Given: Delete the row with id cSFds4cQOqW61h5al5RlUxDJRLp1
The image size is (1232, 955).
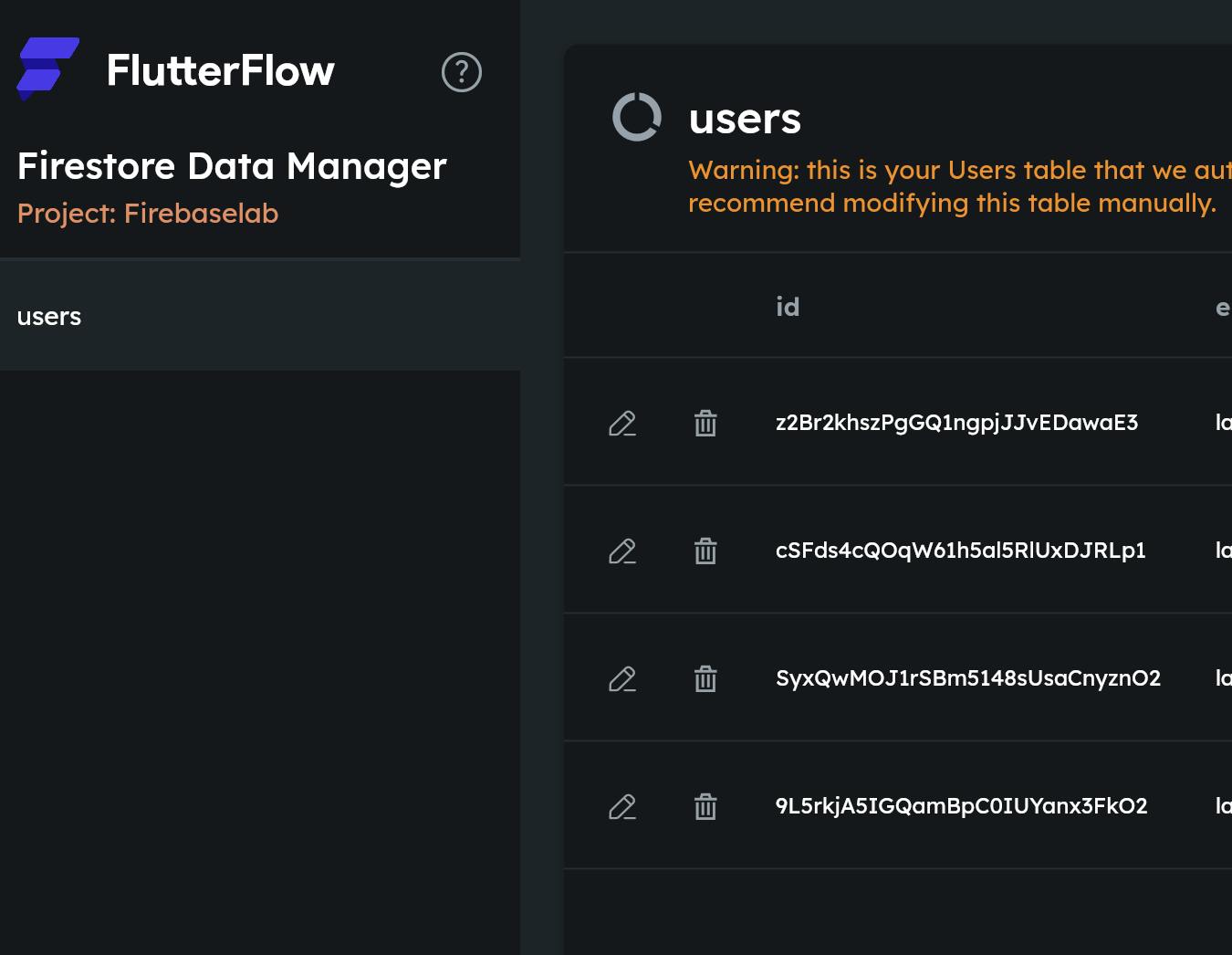Looking at the screenshot, I should 705,551.
